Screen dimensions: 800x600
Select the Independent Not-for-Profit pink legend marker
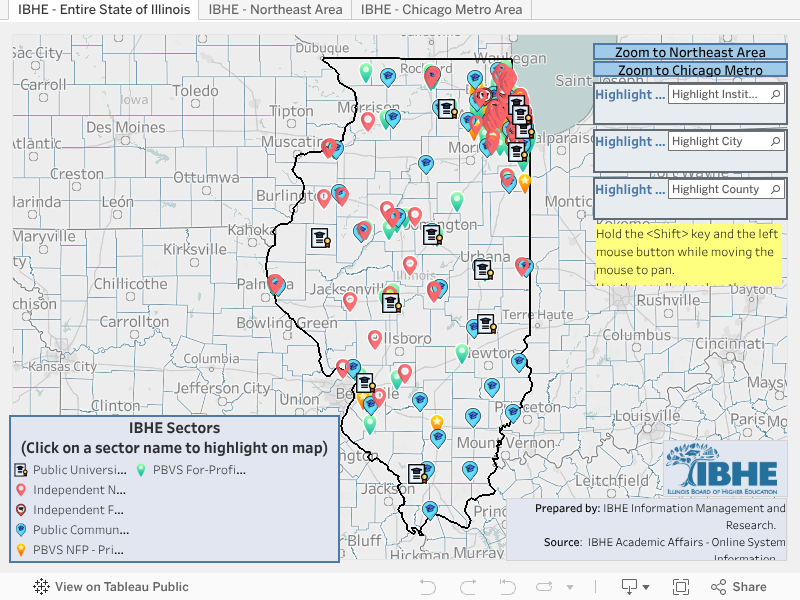20,490
